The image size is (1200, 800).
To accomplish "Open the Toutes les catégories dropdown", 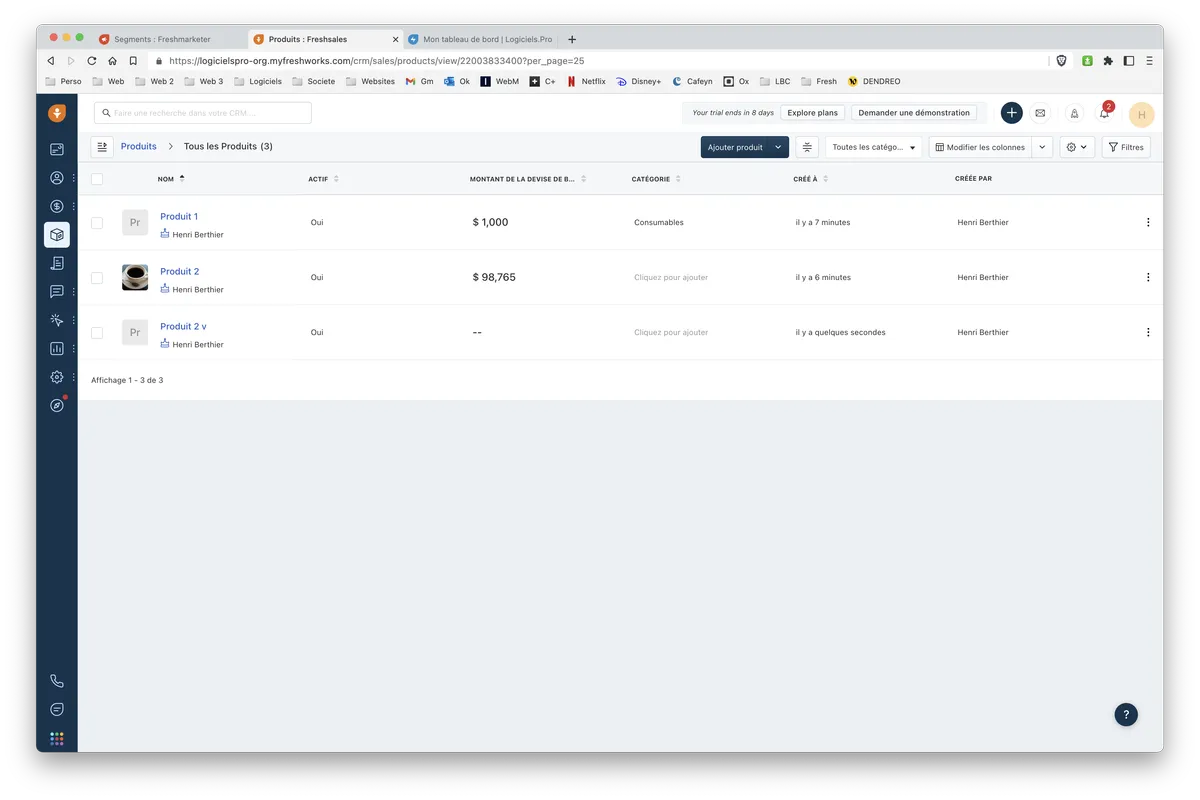I will click(874, 147).
